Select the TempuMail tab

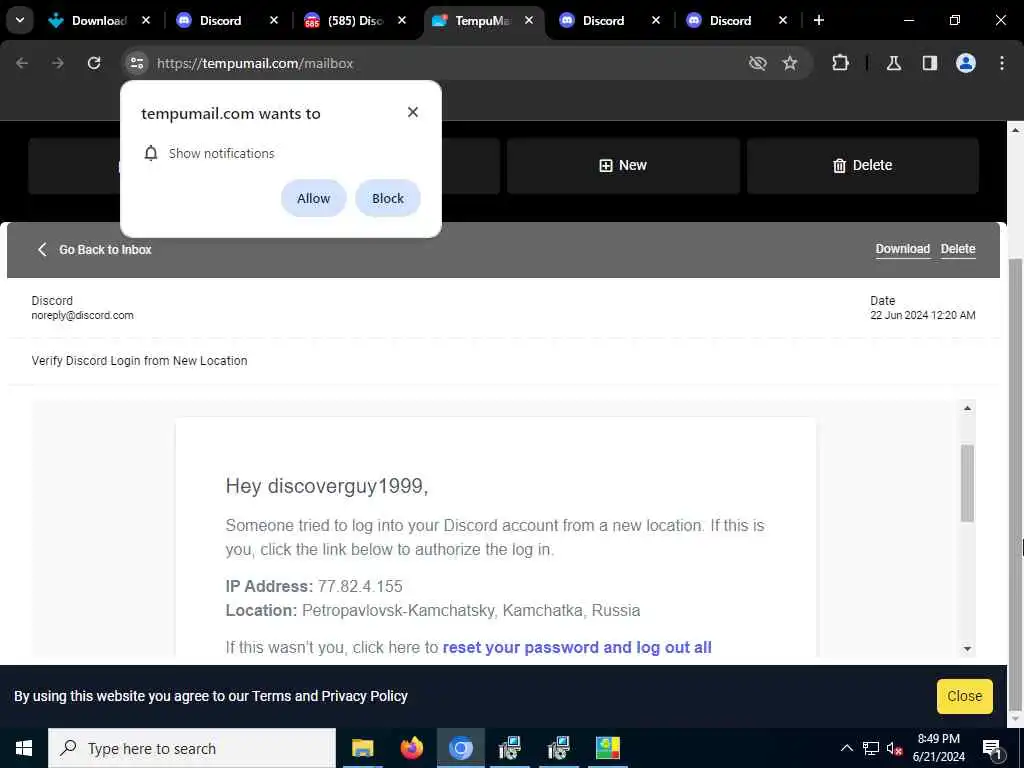click(x=482, y=21)
